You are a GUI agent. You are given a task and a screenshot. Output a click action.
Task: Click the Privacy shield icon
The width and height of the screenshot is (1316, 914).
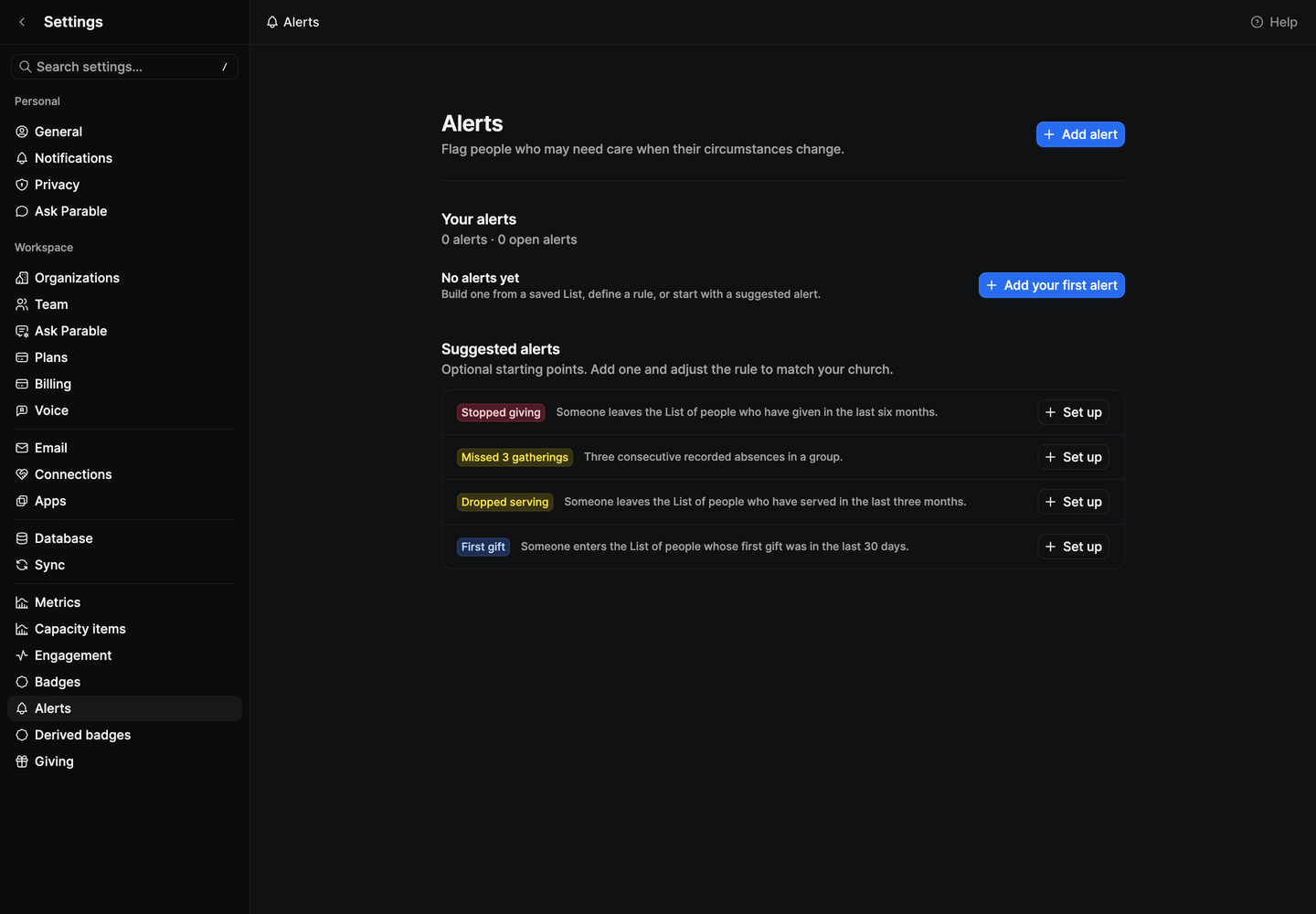[x=22, y=185]
